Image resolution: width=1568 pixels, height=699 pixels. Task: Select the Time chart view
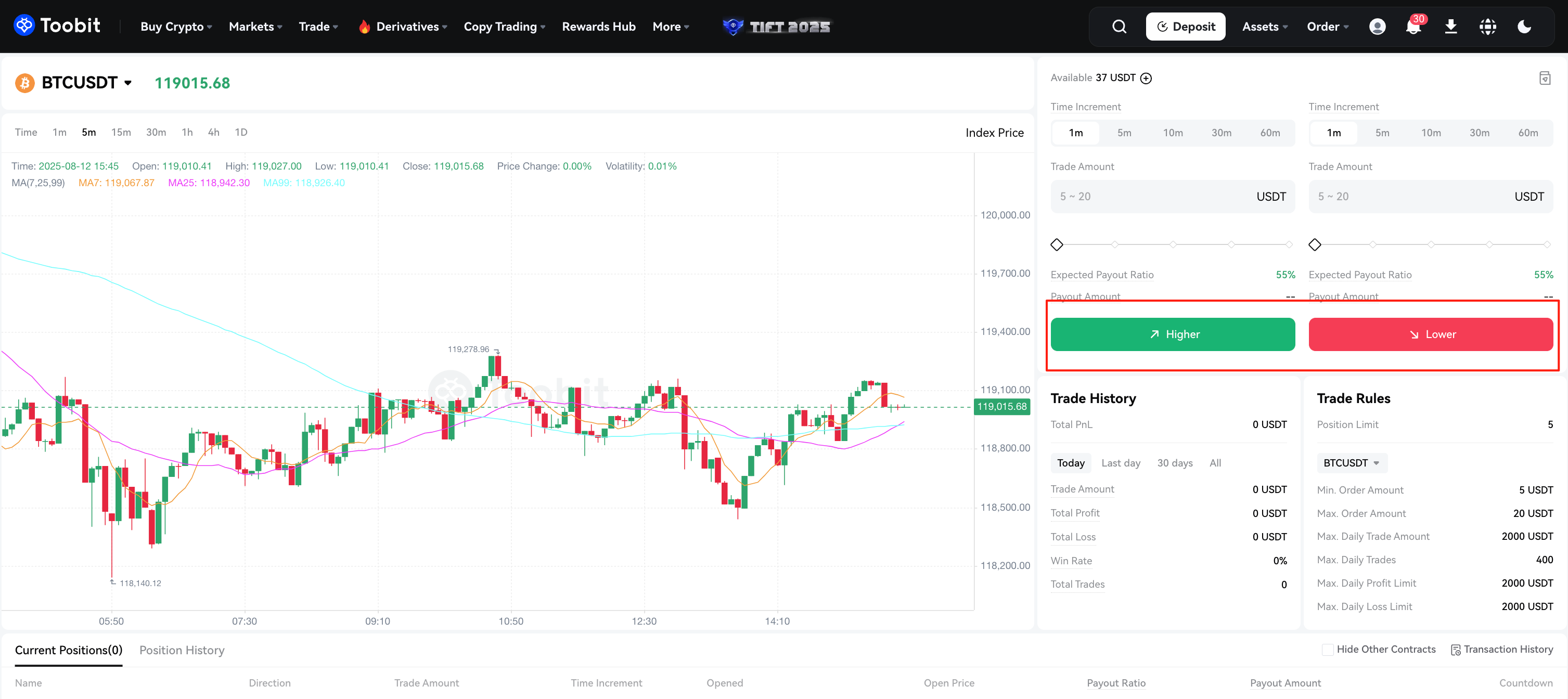(x=25, y=132)
